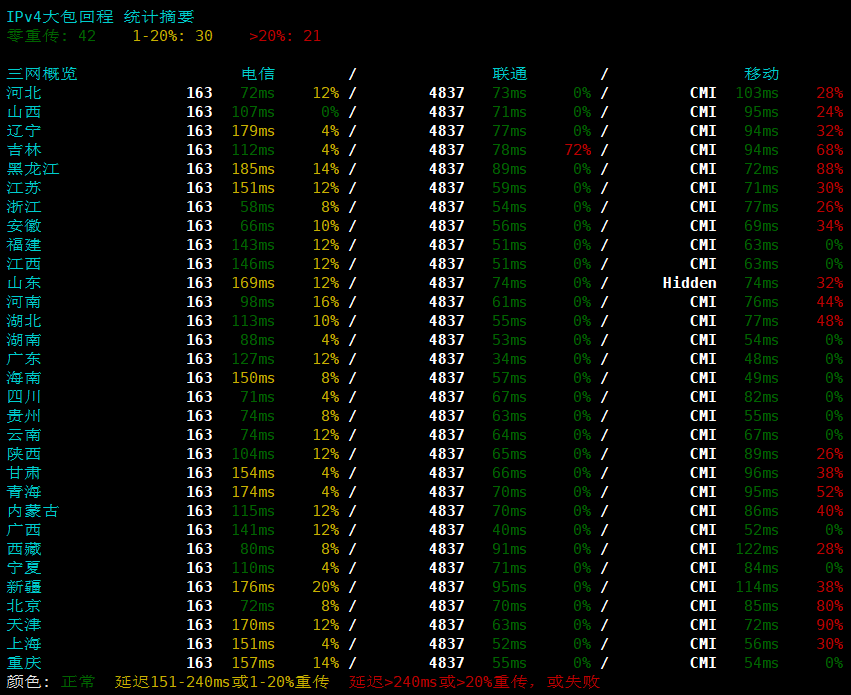This screenshot has width=851, height=695.
Task: Click the '广西' row label
Action: pyautogui.click(x=24, y=530)
